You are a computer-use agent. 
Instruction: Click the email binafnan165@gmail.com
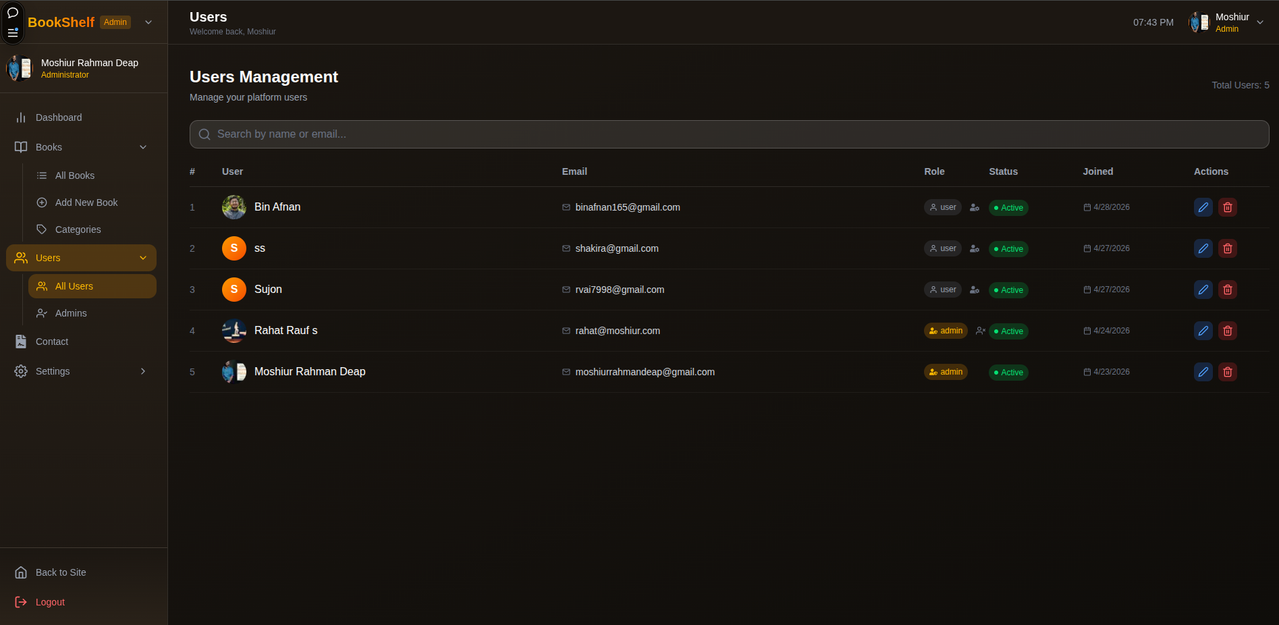(x=628, y=207)
